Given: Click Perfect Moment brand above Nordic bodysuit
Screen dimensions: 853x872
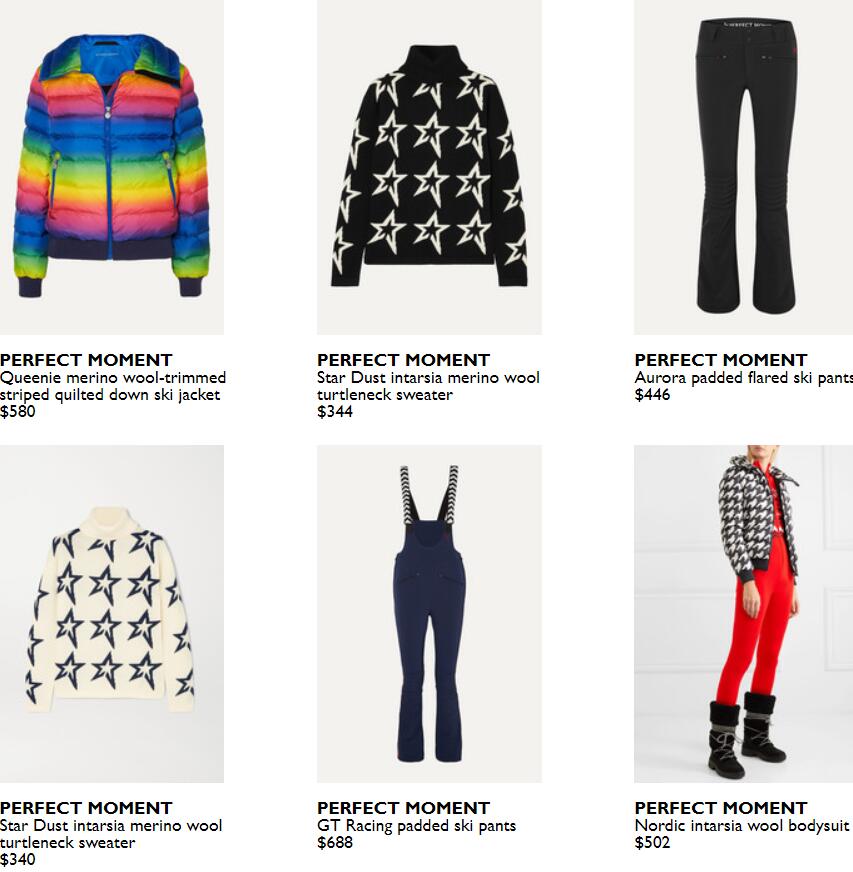Looking at the screenshot, I should coord(721,807).
